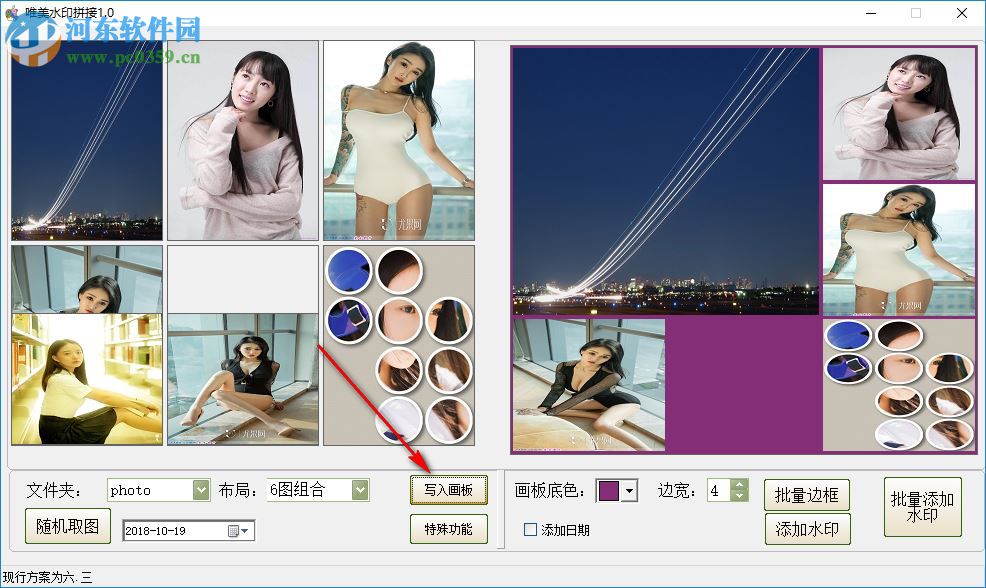Expand the canvas background color dropdown
This screenshot has height=588, width=986.
tap(630, 490)
